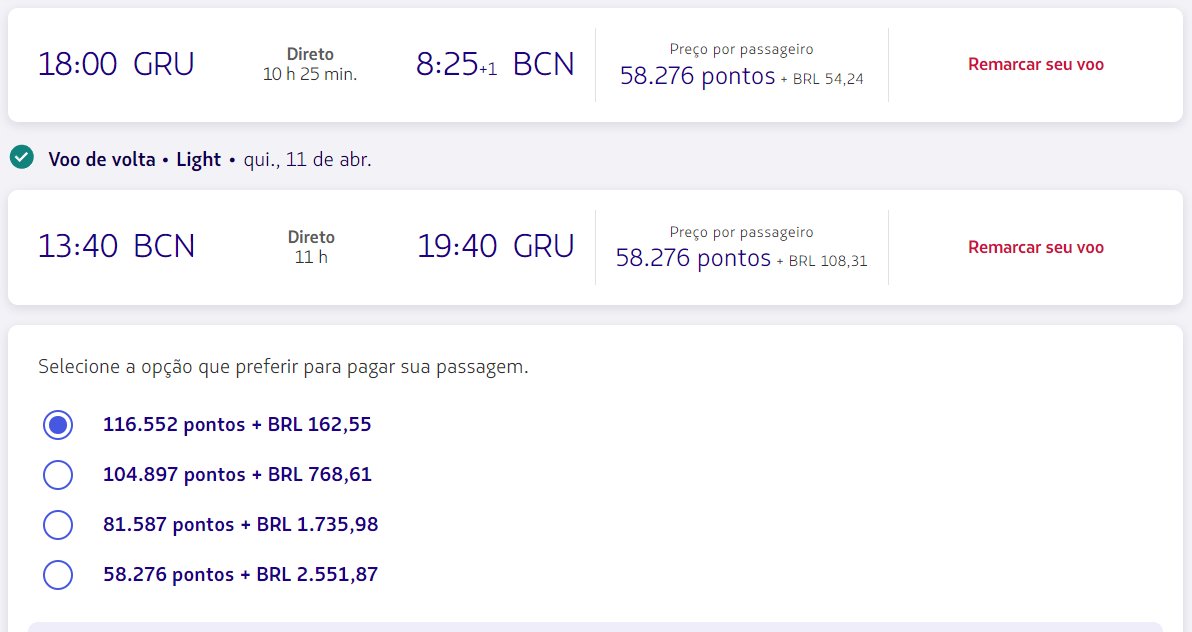
Task: Click the Selecione a opção que preferir text
Action: click(x=283, y=367)
